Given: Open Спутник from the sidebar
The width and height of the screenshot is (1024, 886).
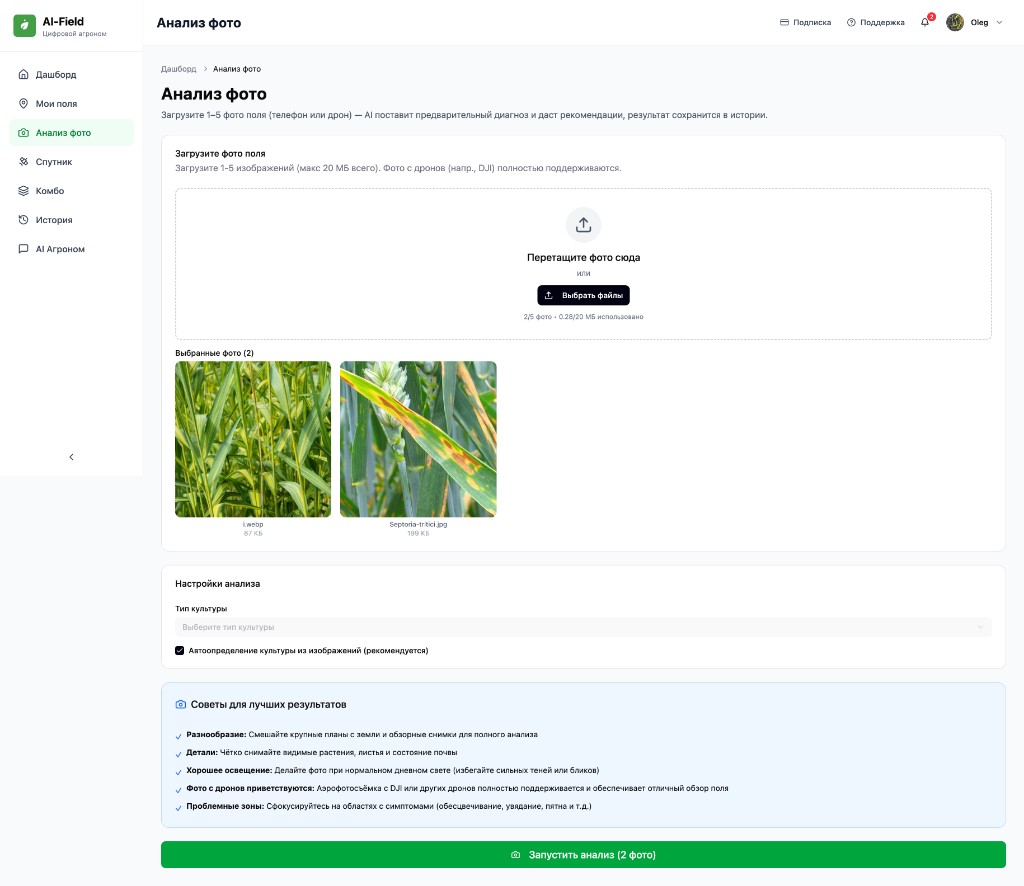Looking at the screenshot, I should click(x=53, y=162).
